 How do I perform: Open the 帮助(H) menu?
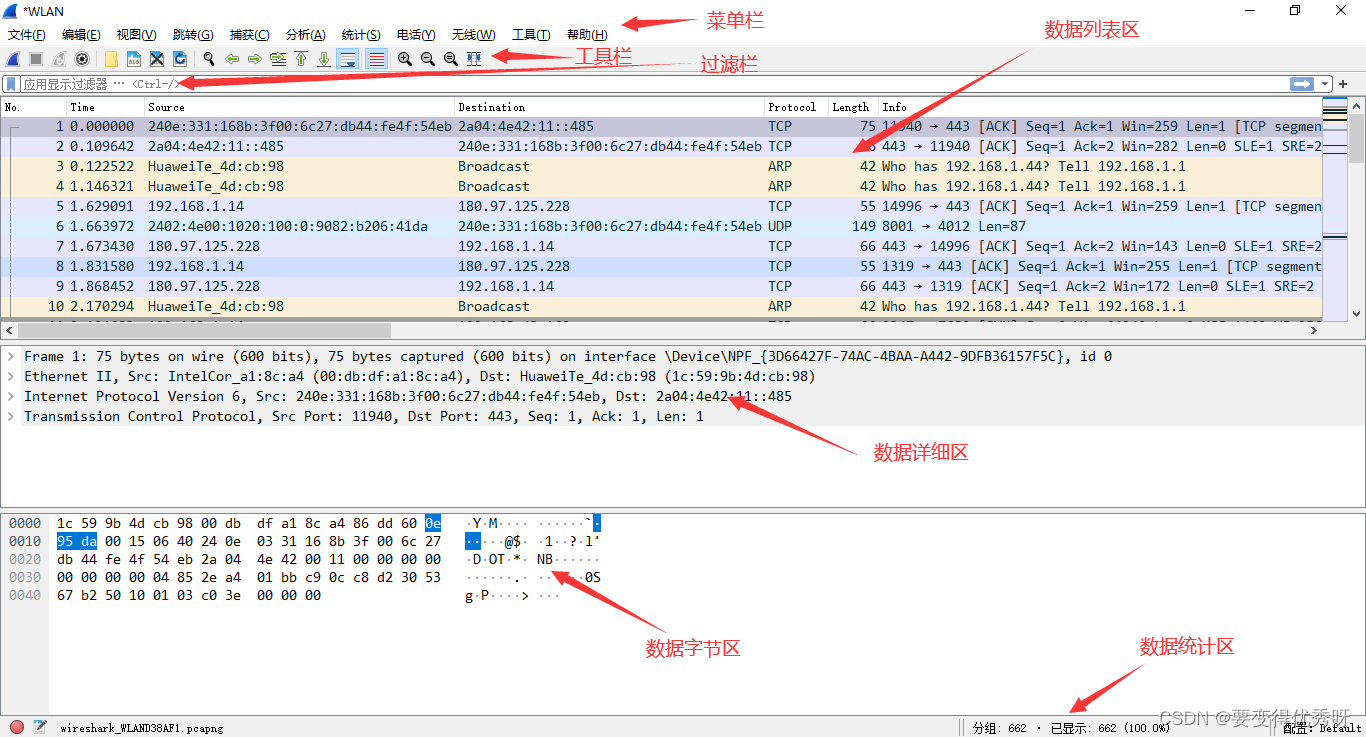pos(587,35)
